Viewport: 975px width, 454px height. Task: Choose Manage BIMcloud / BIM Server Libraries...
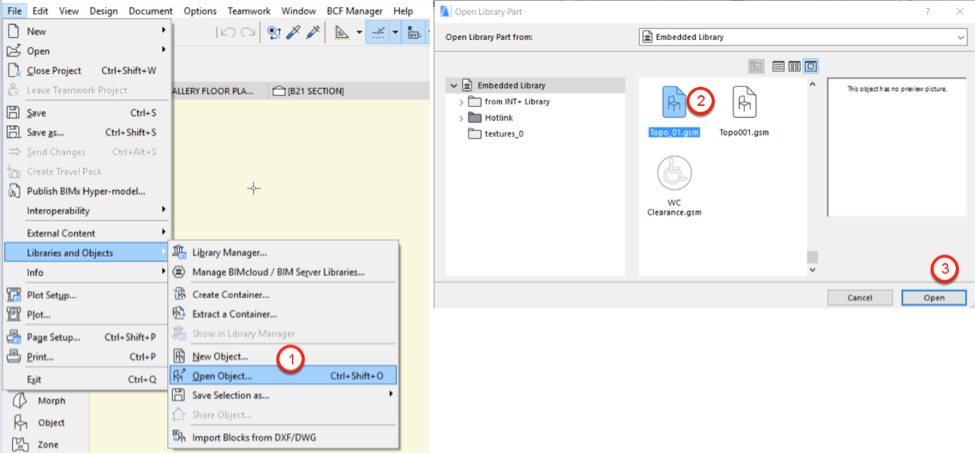[x=283, y=272]
